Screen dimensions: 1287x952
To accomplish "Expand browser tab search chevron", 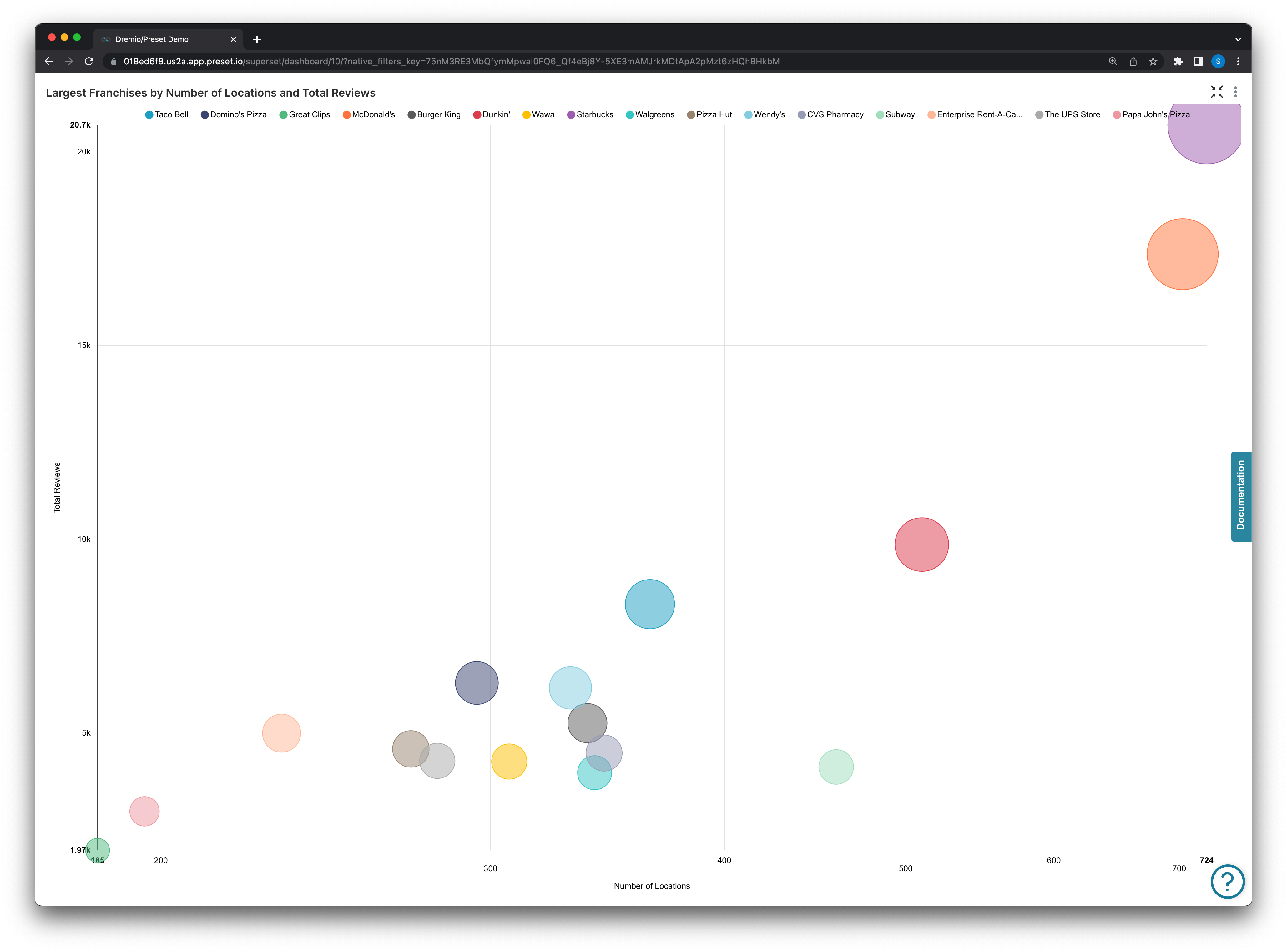I will pos(1238,39).
